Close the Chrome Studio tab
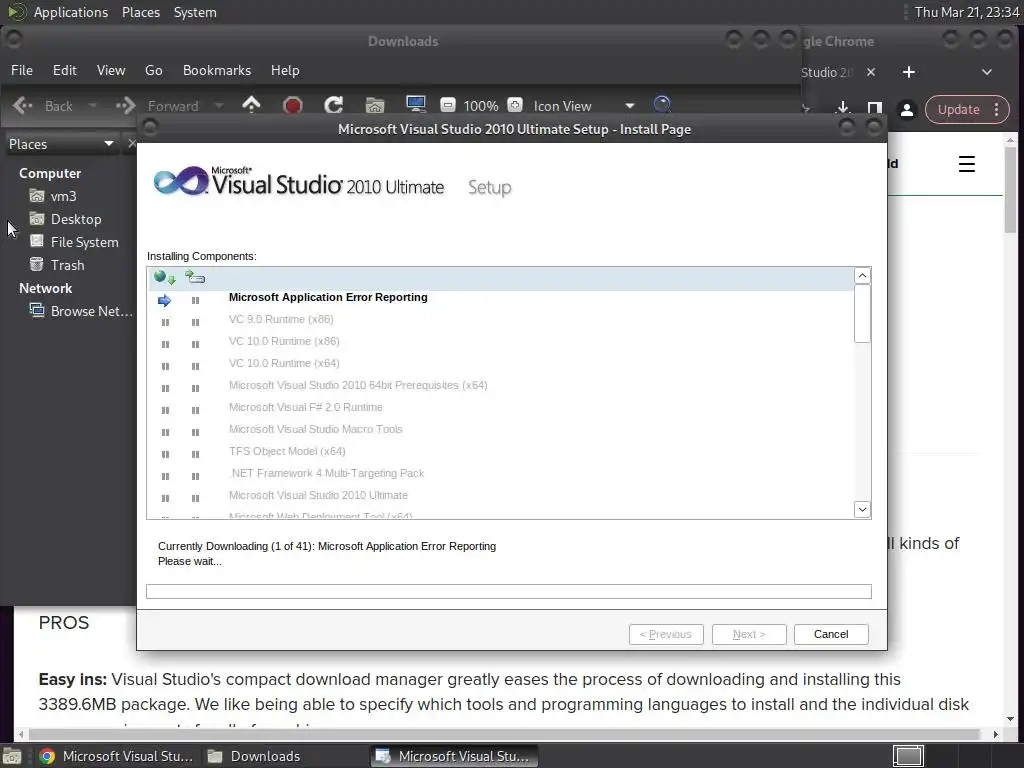This screenshot has height=768, width=1024. 871,72
